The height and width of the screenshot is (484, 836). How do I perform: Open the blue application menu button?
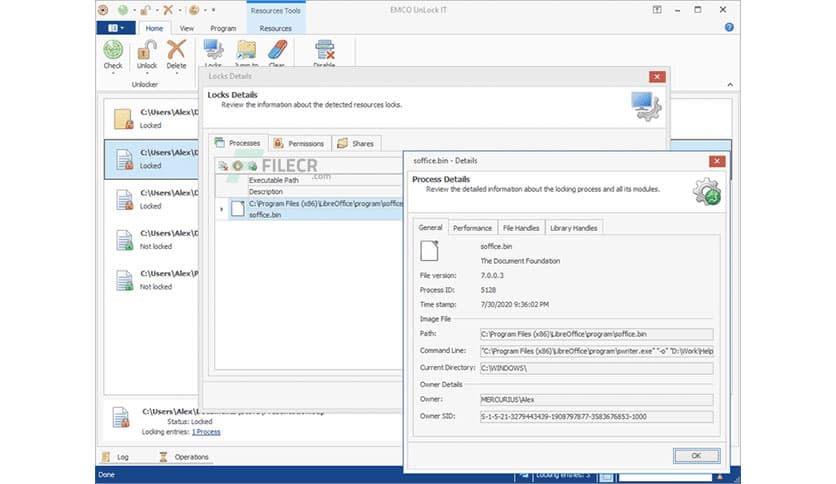(116, 28)
